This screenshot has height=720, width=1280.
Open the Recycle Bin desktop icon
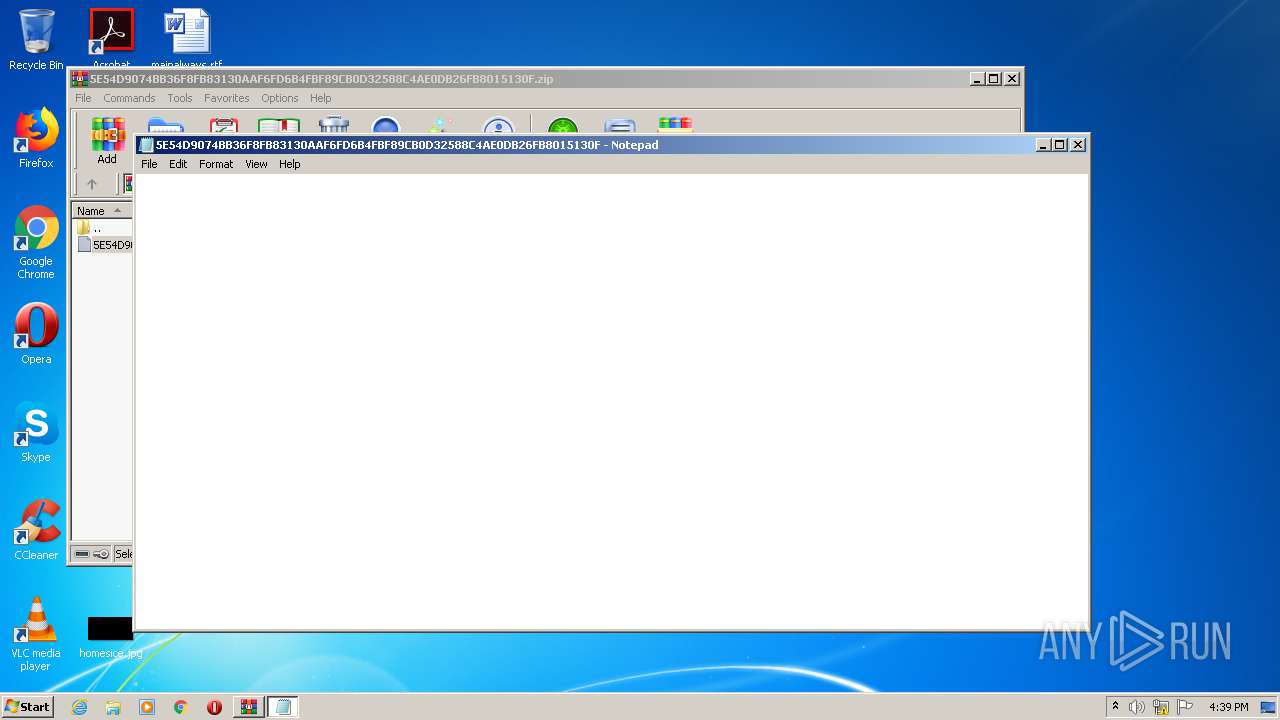click(x=36, y=40)
